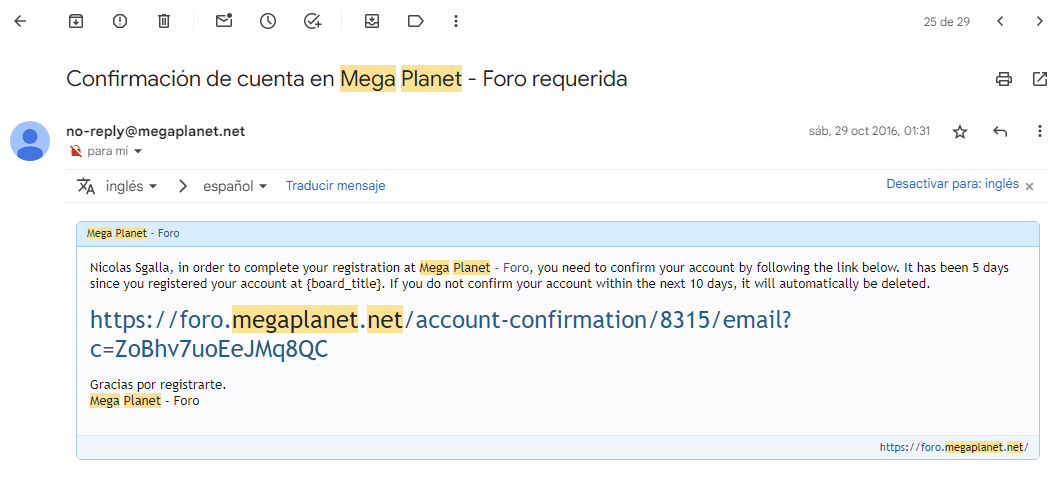Open the three-dot more options menu
The width and height of the screenshot is (1059, 487).
[x=456, y=21]
